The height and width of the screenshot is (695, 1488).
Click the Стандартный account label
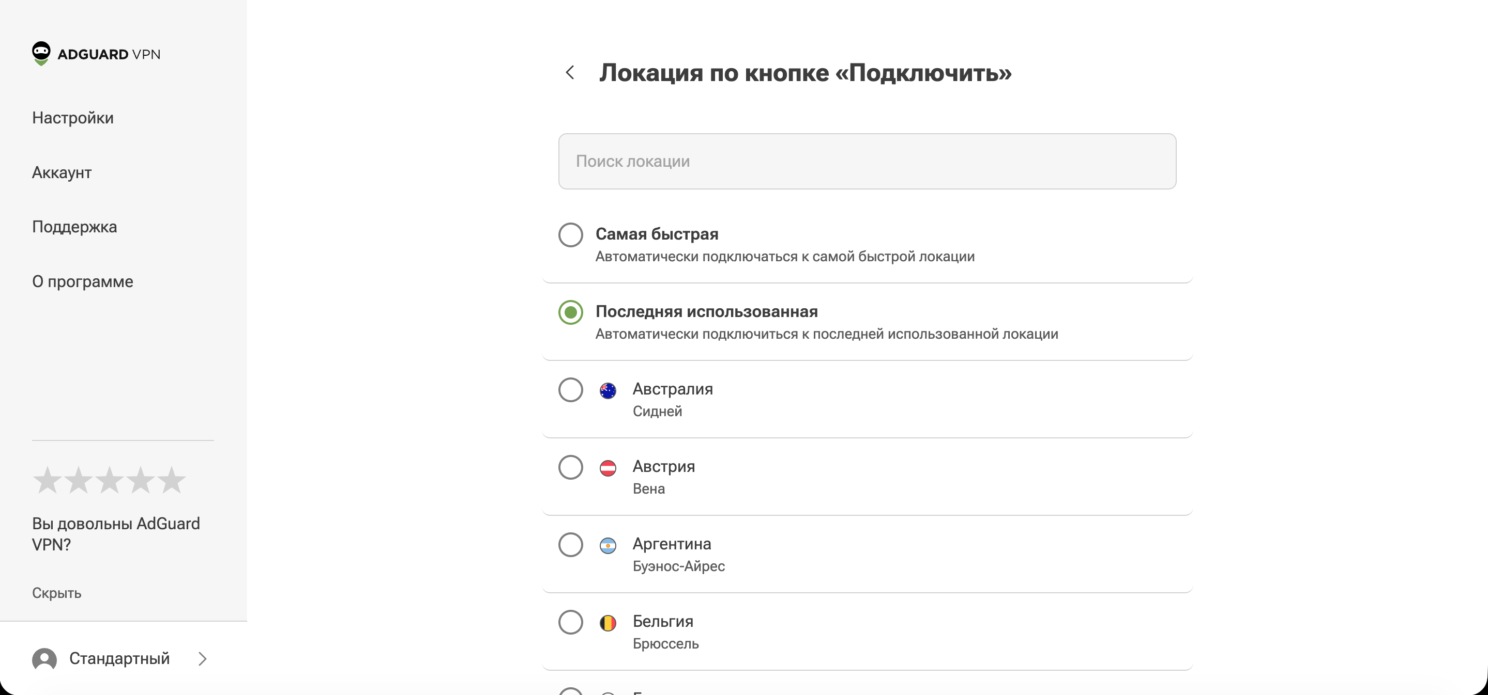coord(119,659)
